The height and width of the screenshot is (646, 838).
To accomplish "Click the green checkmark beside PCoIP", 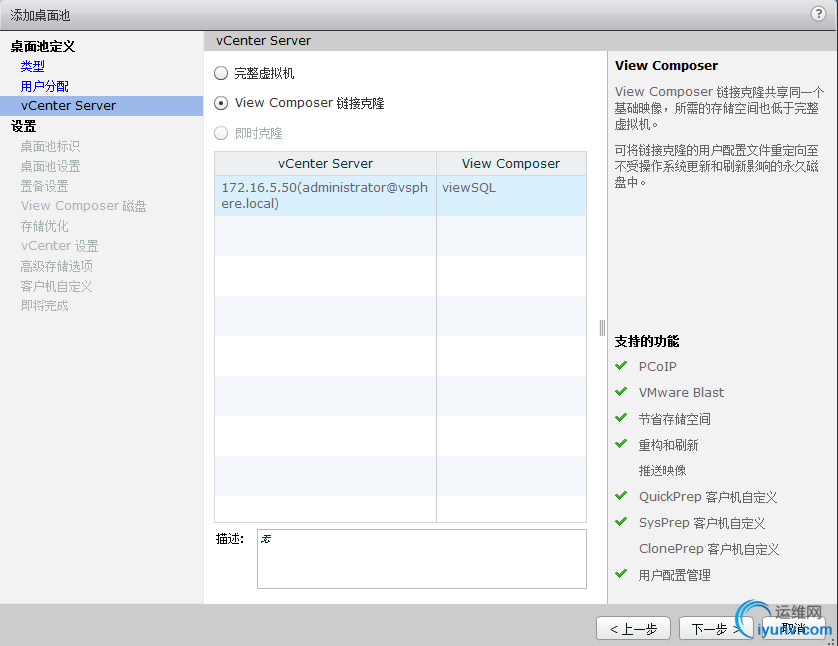I will [621, 365].
